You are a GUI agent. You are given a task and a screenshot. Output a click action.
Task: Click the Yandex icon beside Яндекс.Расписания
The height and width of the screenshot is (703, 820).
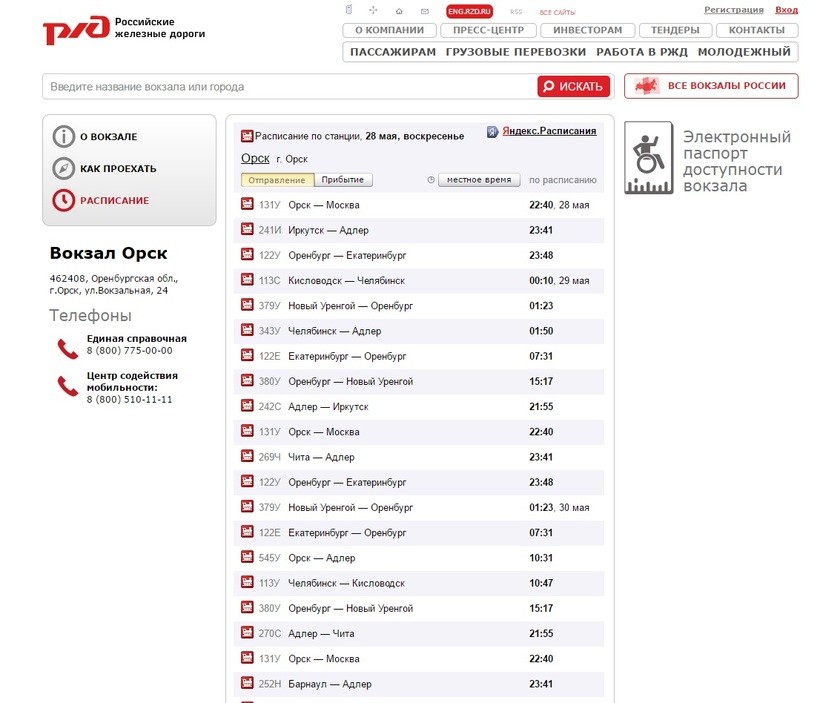(492, 131)
